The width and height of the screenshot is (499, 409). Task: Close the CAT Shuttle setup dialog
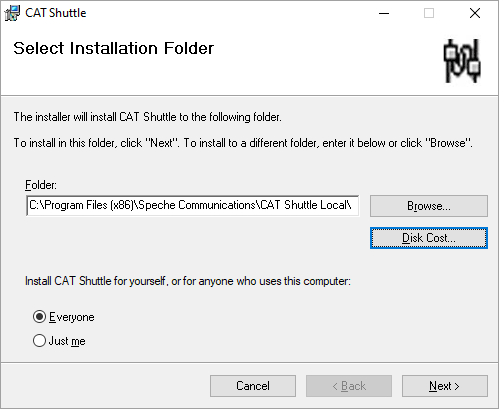click(x=475, y=13)
